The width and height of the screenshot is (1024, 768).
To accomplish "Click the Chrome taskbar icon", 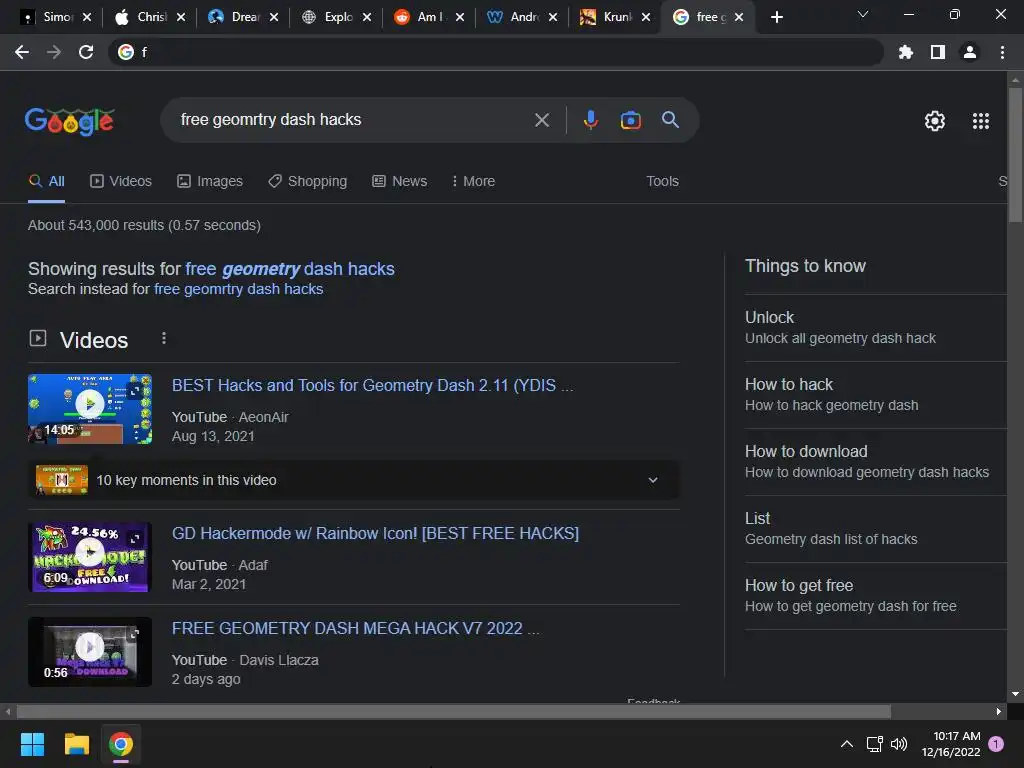I will pos(121,744).
